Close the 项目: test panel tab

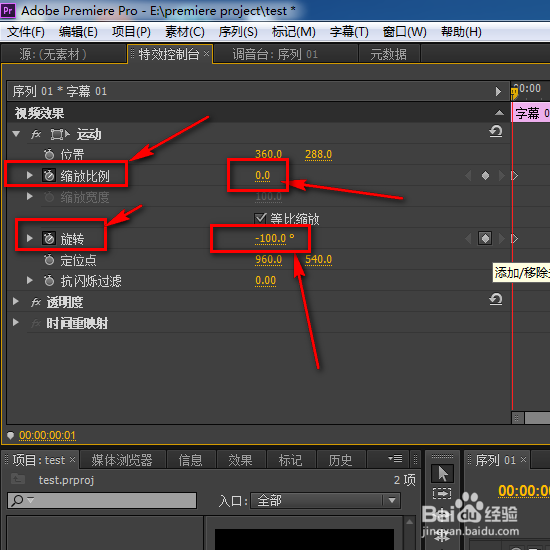[x=72, y=459]
